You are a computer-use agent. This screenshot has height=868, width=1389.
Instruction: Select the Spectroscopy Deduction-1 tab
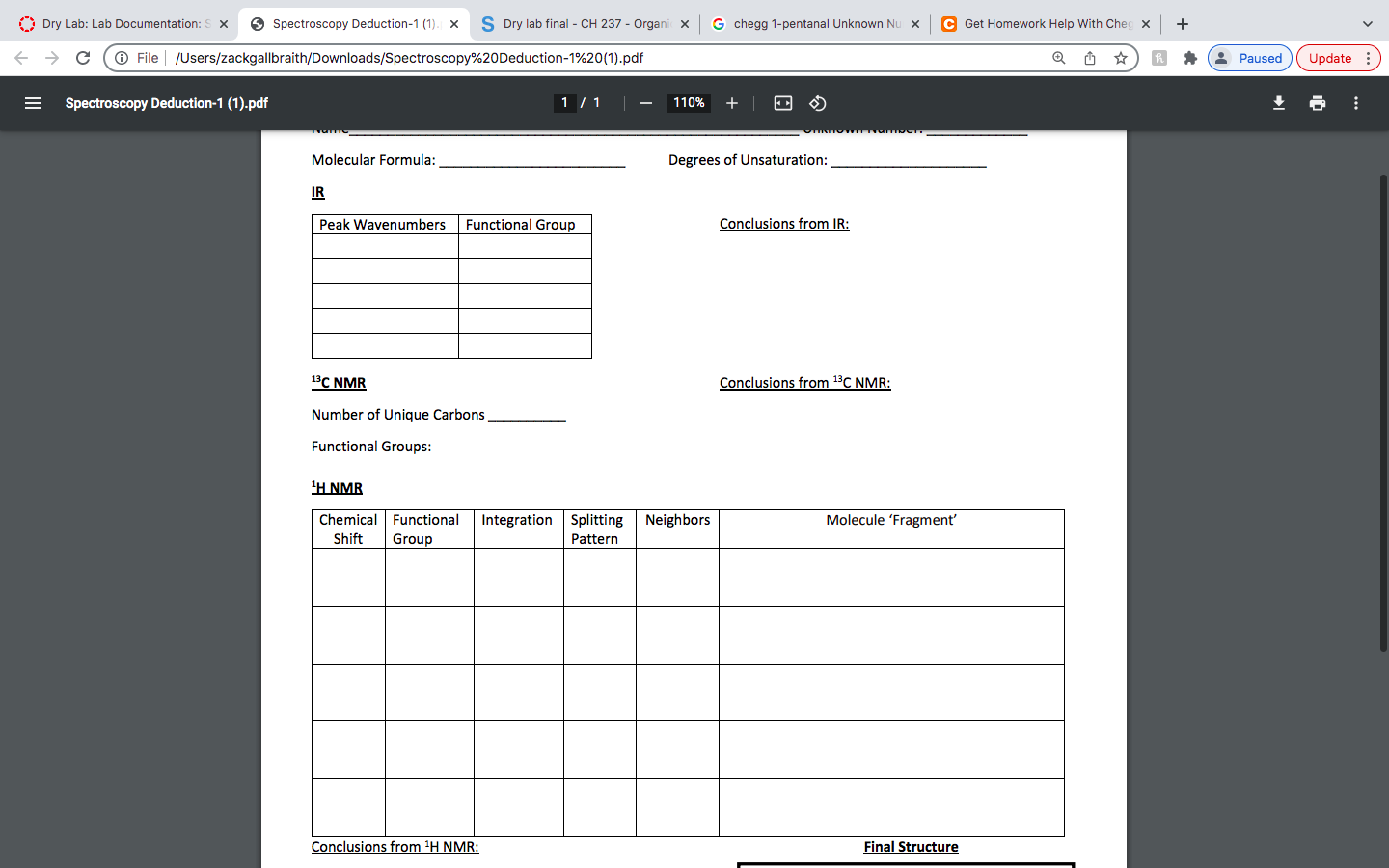(x=353, y=24)
